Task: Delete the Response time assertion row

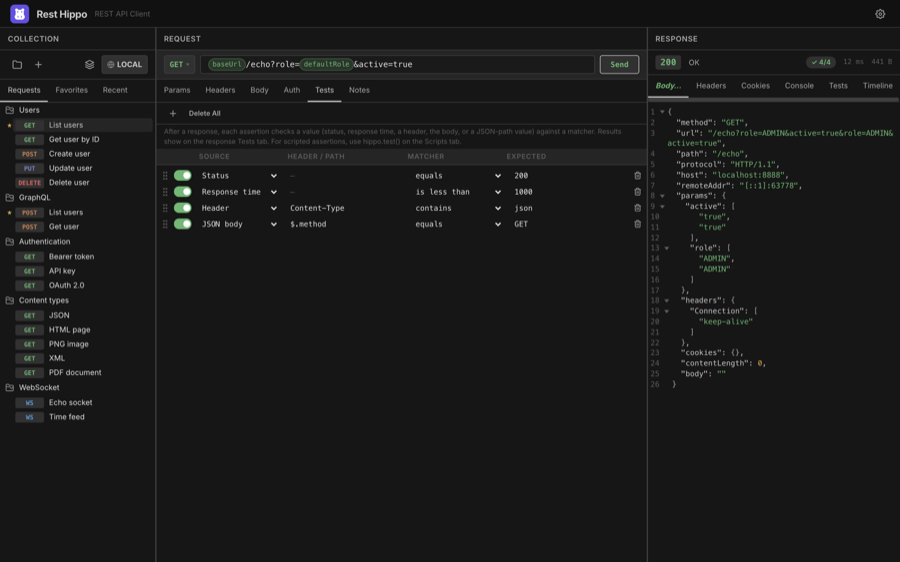Action: point(637,192)
